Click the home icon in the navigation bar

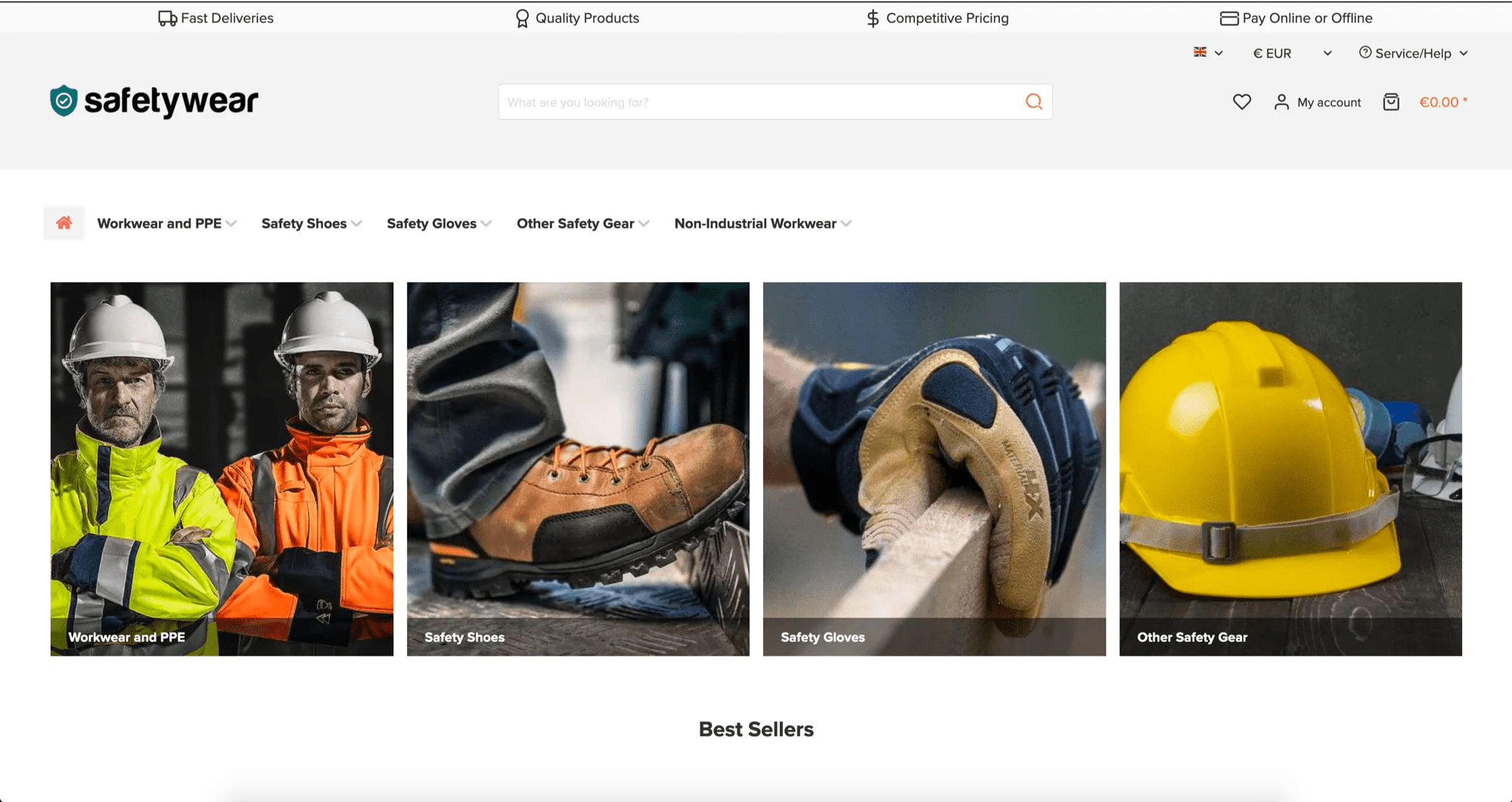pos(64,222)
